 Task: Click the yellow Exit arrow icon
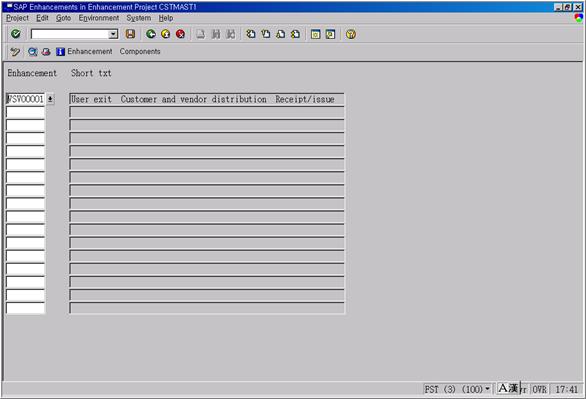click(x=166, y=34)
